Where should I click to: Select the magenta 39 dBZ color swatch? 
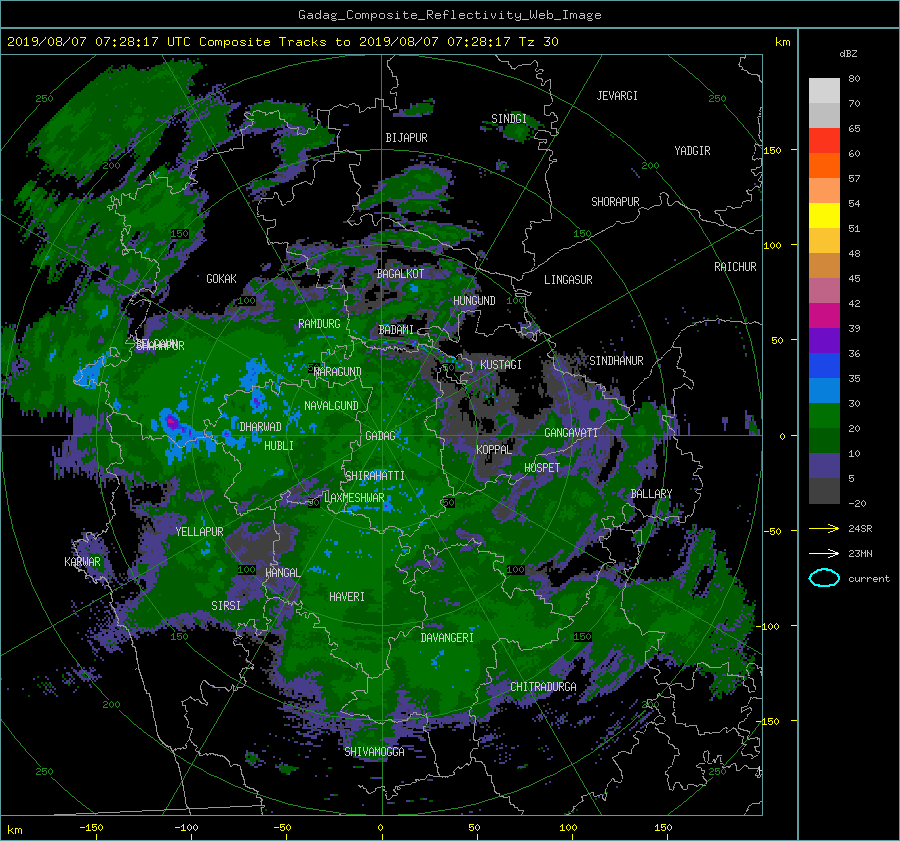point(824,316)
